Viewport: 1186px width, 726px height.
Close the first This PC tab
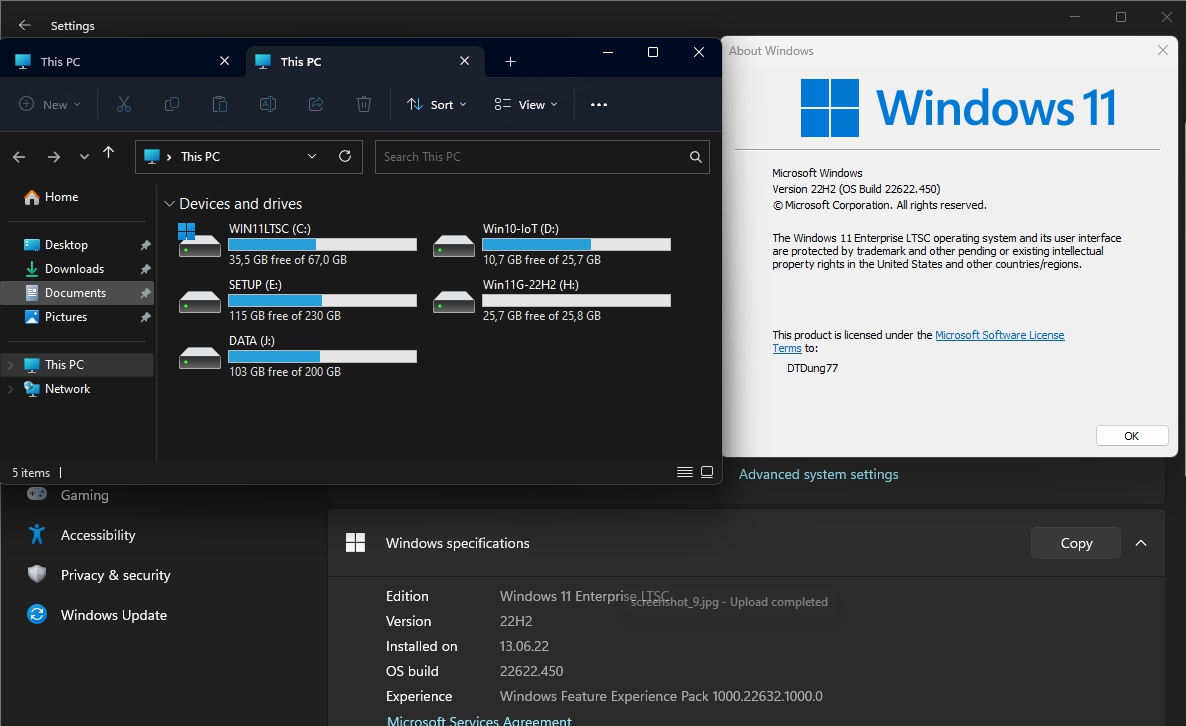225,60
